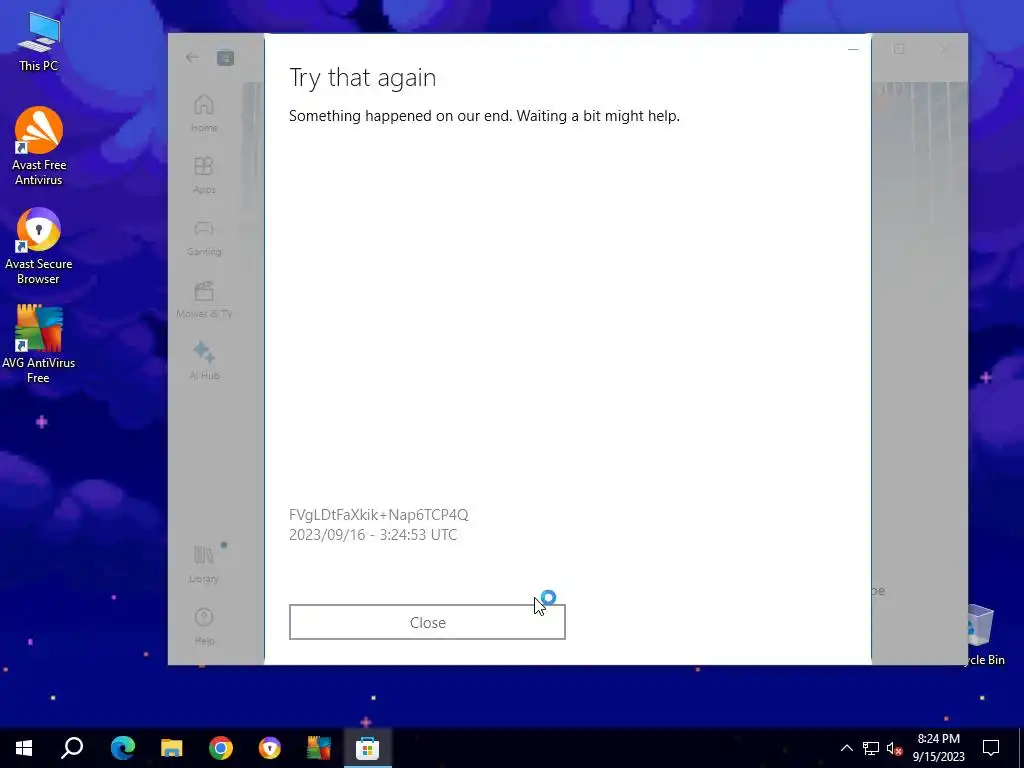Go back using Store back arrow
The height and width of the screenshot is (768, 1024).
(x=191, y=57)
